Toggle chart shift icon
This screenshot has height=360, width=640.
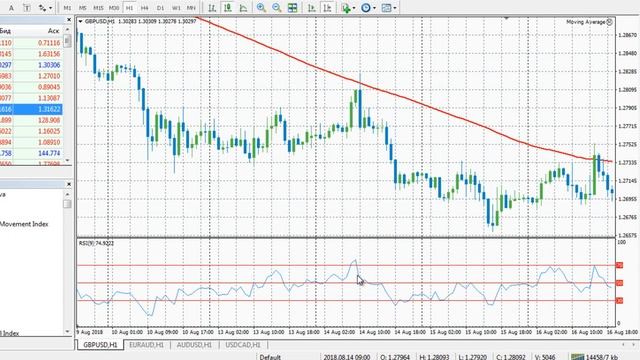click(x=327, y=8)
